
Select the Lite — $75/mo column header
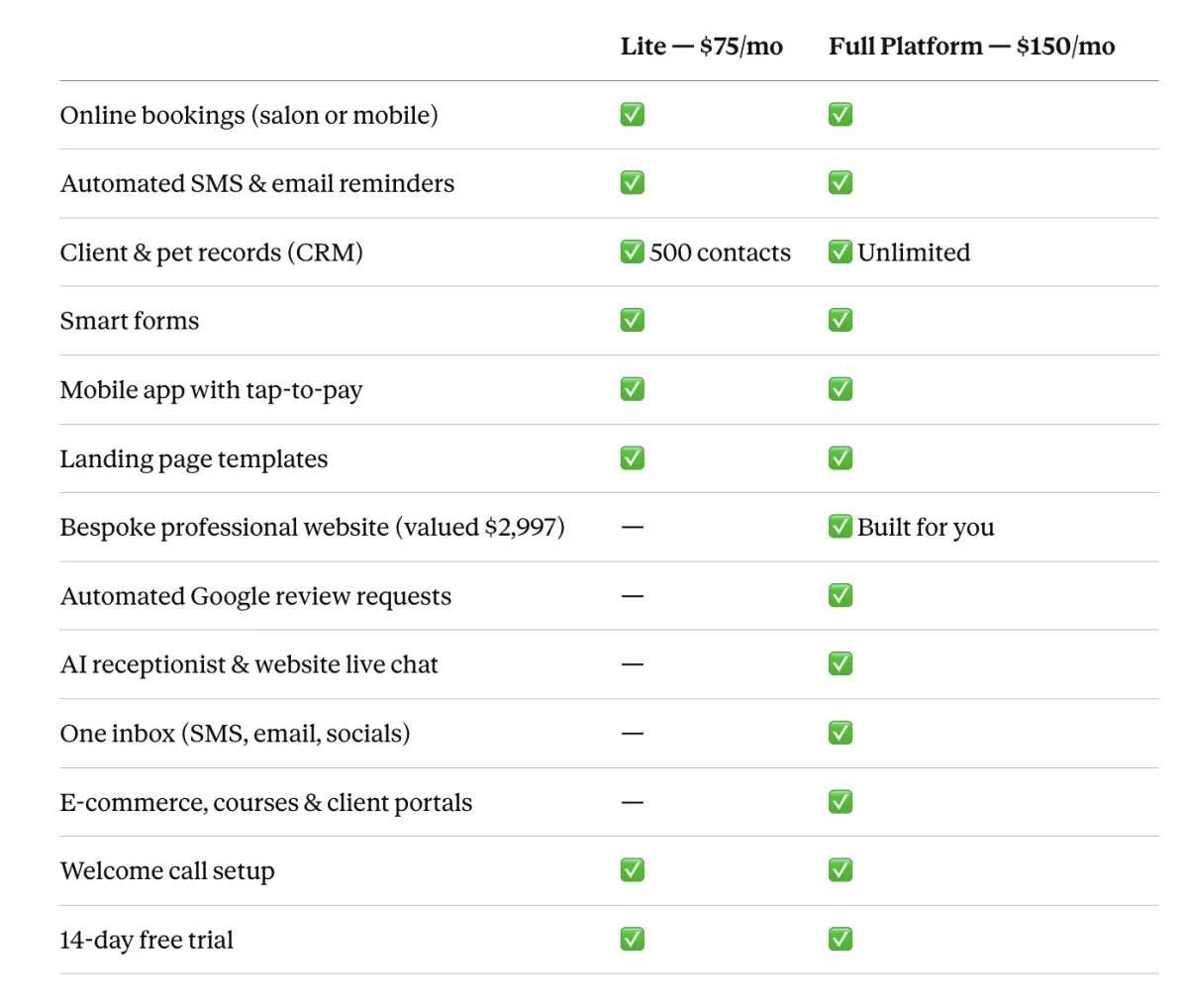tap(702, 47)
